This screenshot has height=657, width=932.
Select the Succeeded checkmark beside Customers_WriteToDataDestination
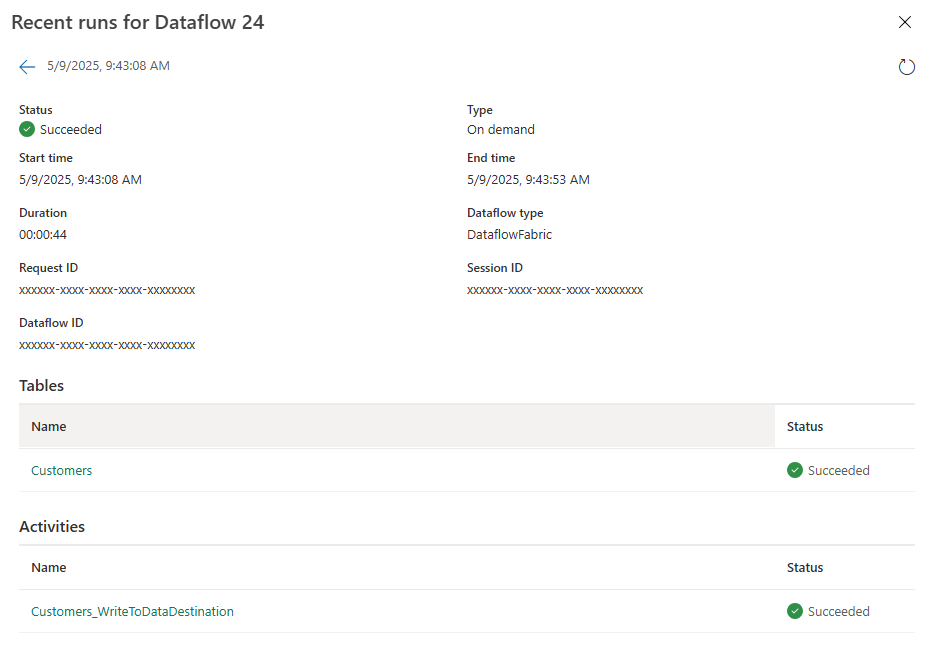[x=794, y=611]
